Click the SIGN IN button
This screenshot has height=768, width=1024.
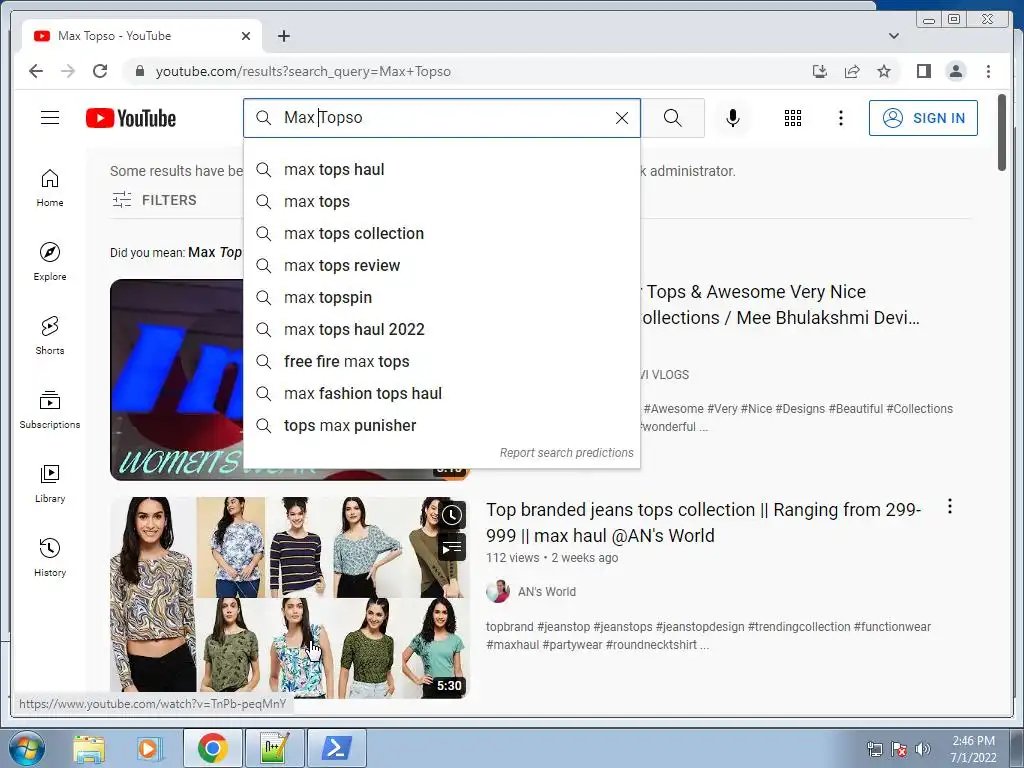pyautogui.click(x=923, y=118)
